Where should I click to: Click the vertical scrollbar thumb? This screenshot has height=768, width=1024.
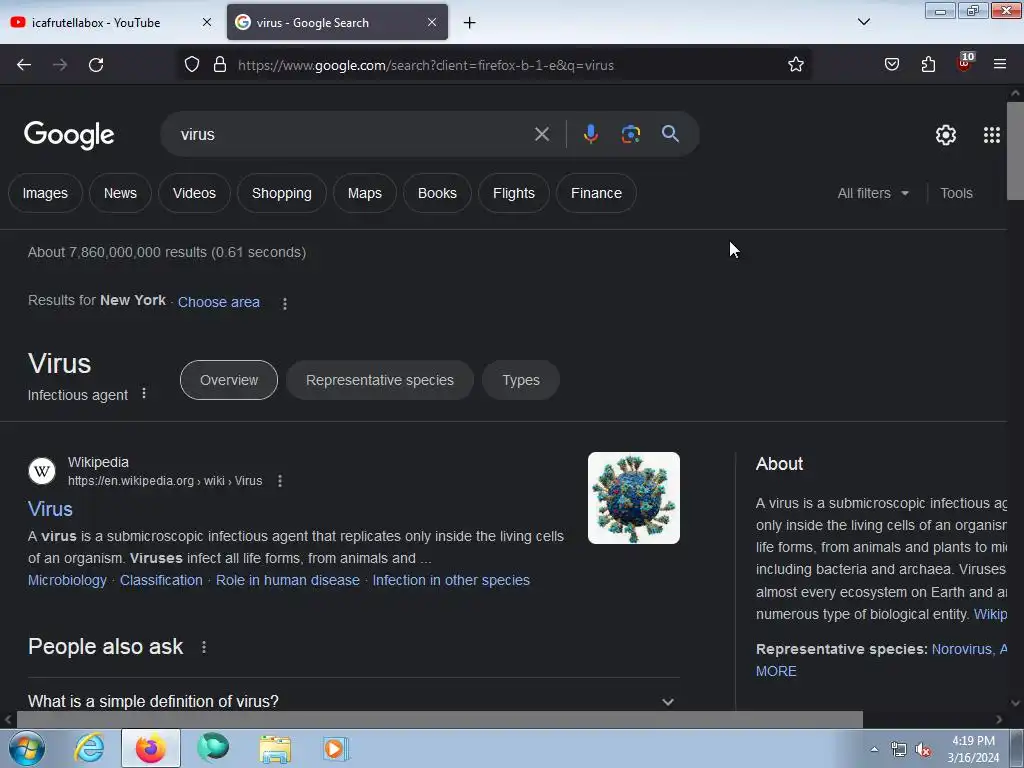click(1015, 151)
